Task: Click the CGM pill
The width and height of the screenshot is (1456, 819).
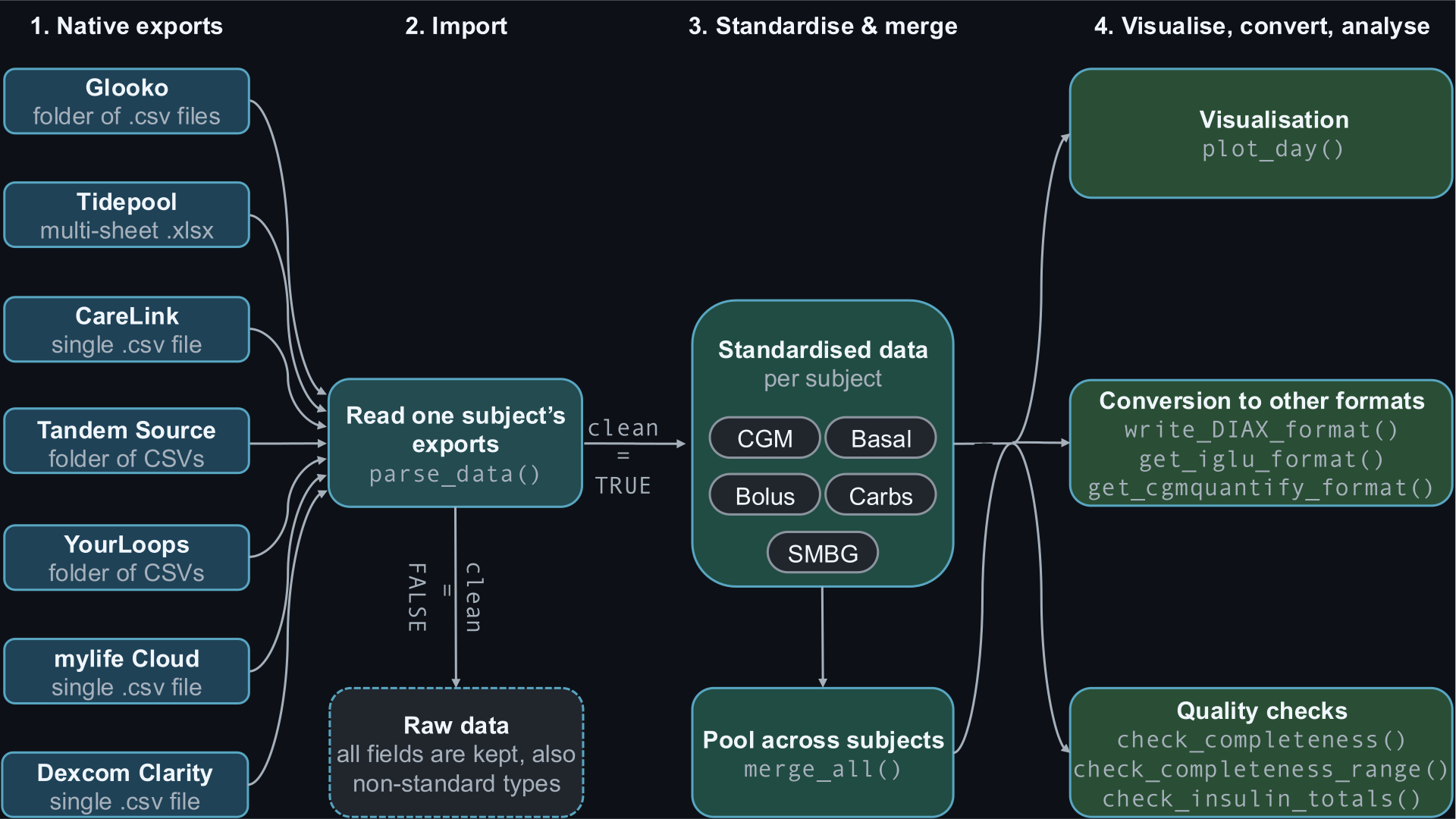Action: tap(764, 438)
